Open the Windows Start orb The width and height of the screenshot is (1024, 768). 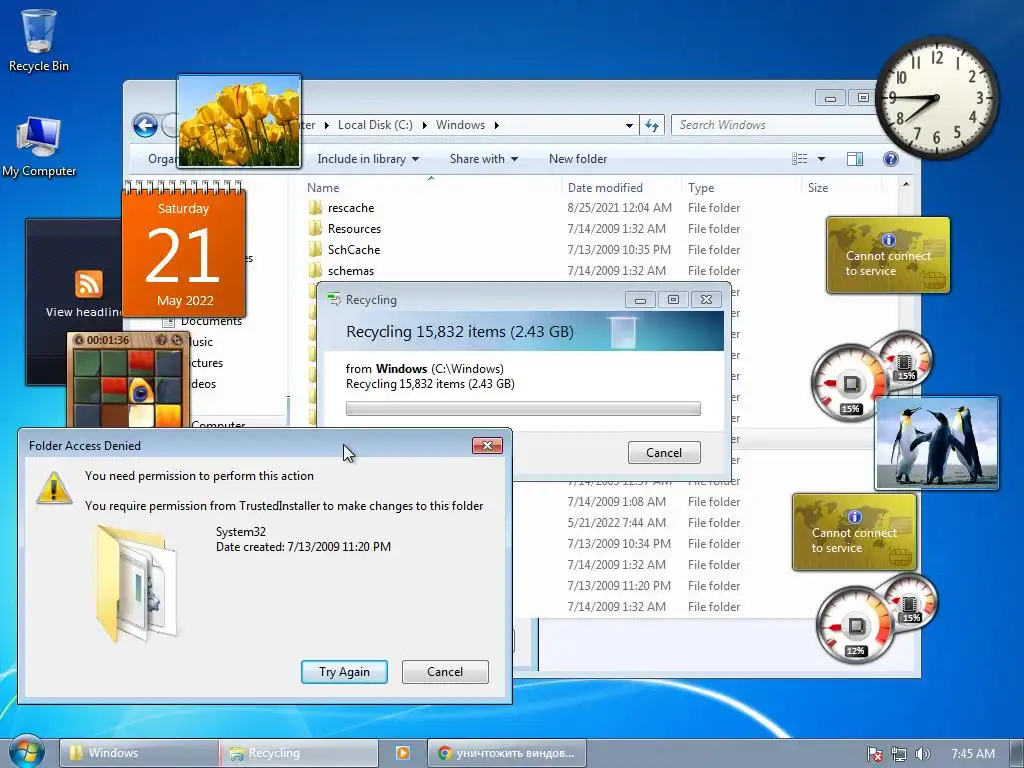(x=27, y=752)
